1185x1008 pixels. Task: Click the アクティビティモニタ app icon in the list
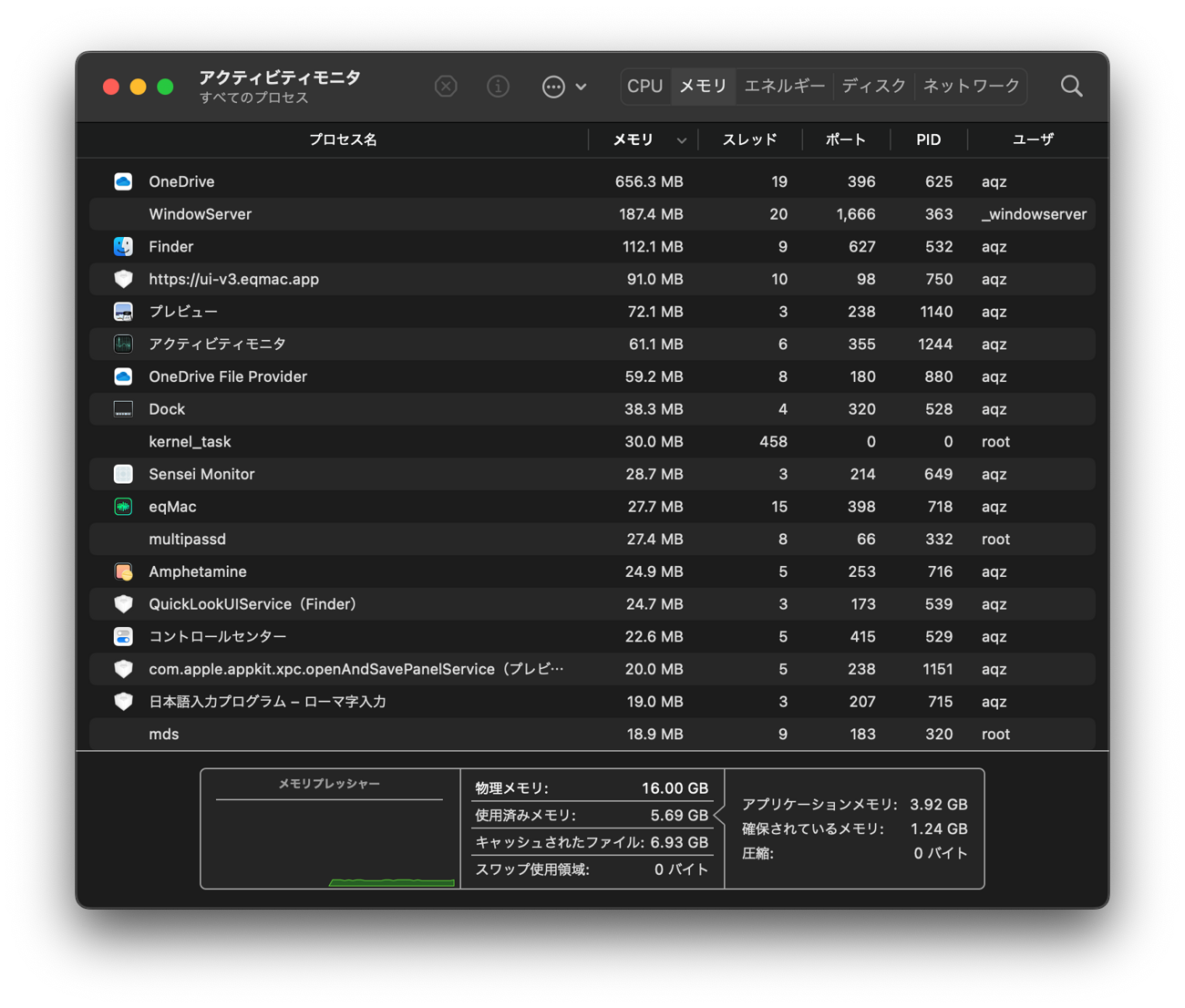(x=123, y=344)
